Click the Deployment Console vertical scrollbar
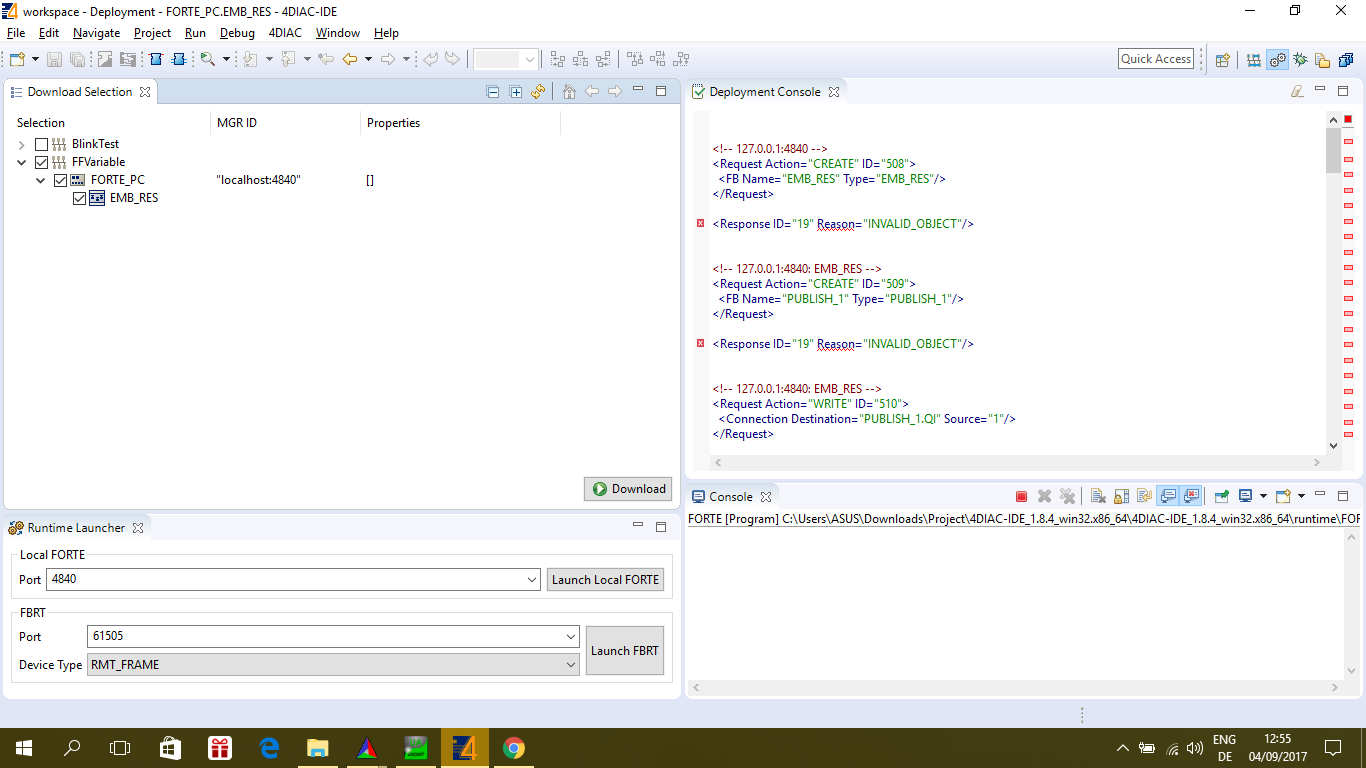Image resolution: width=1366 pixels, height=768 pixels. pos(1333,283)
